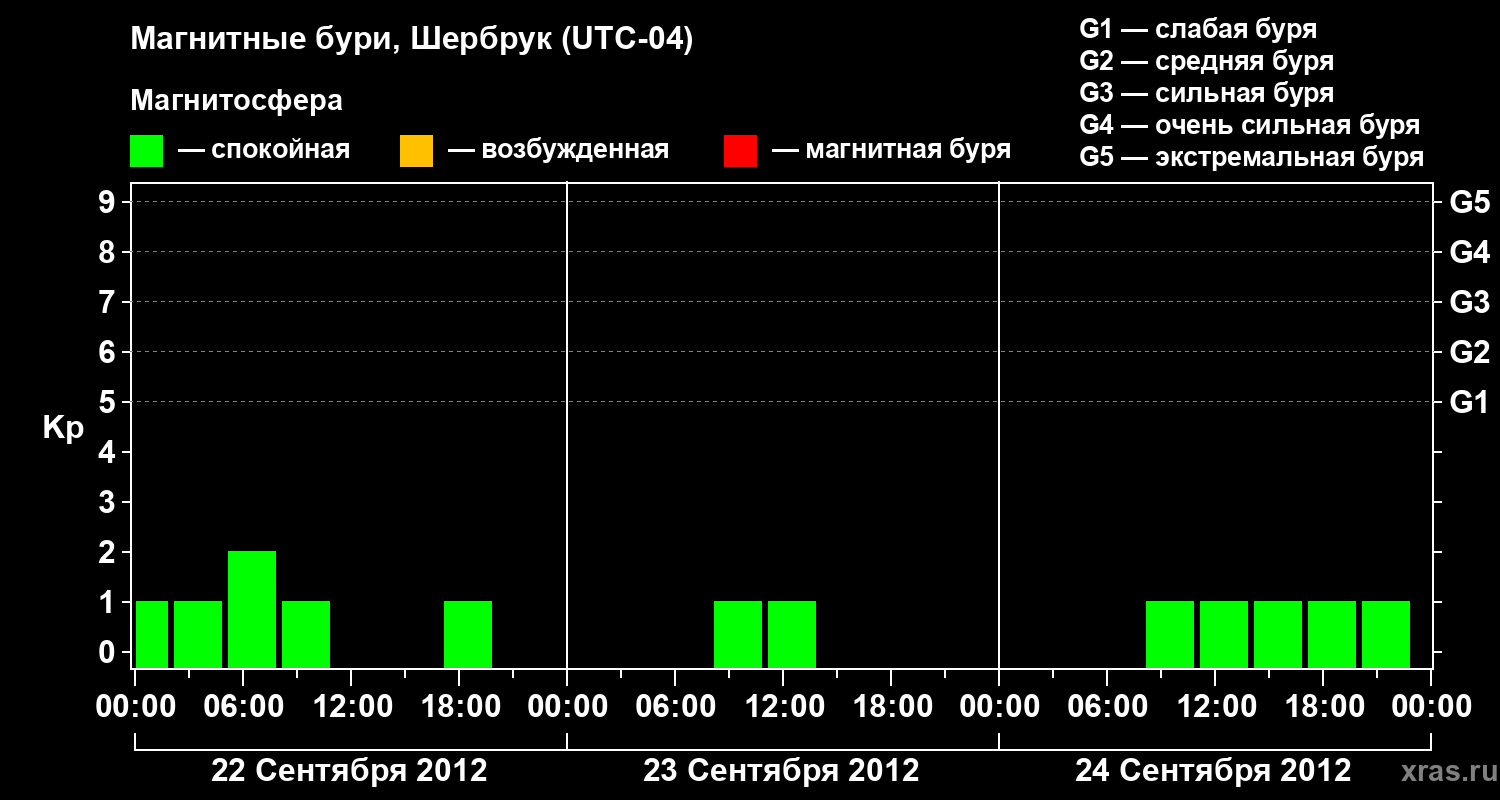Click the "22 Сентября 2012" date label
The width and height of the screenshot is (1500, 800).
coord(349,770)
